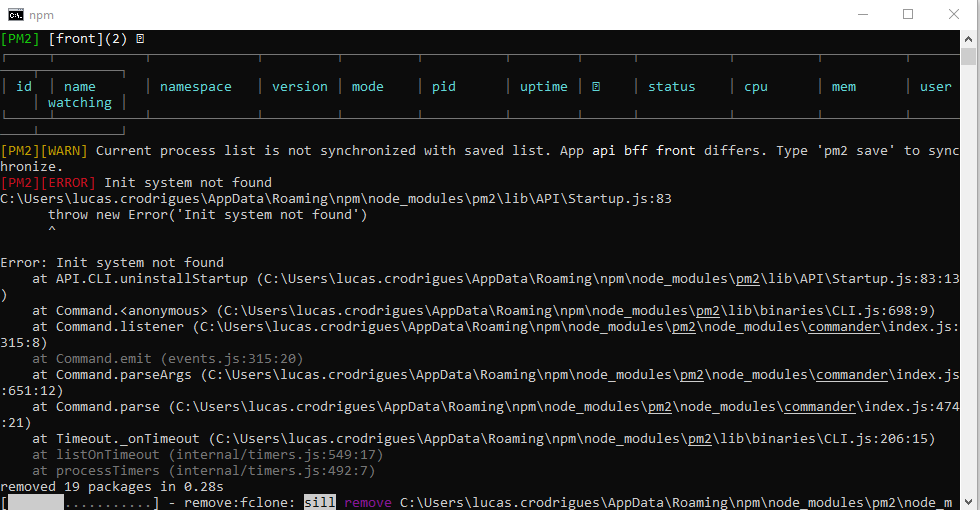Click 'CLI.js:698:9' in the stack trace
The image size is (980, 510).
[x=879, y=311]
